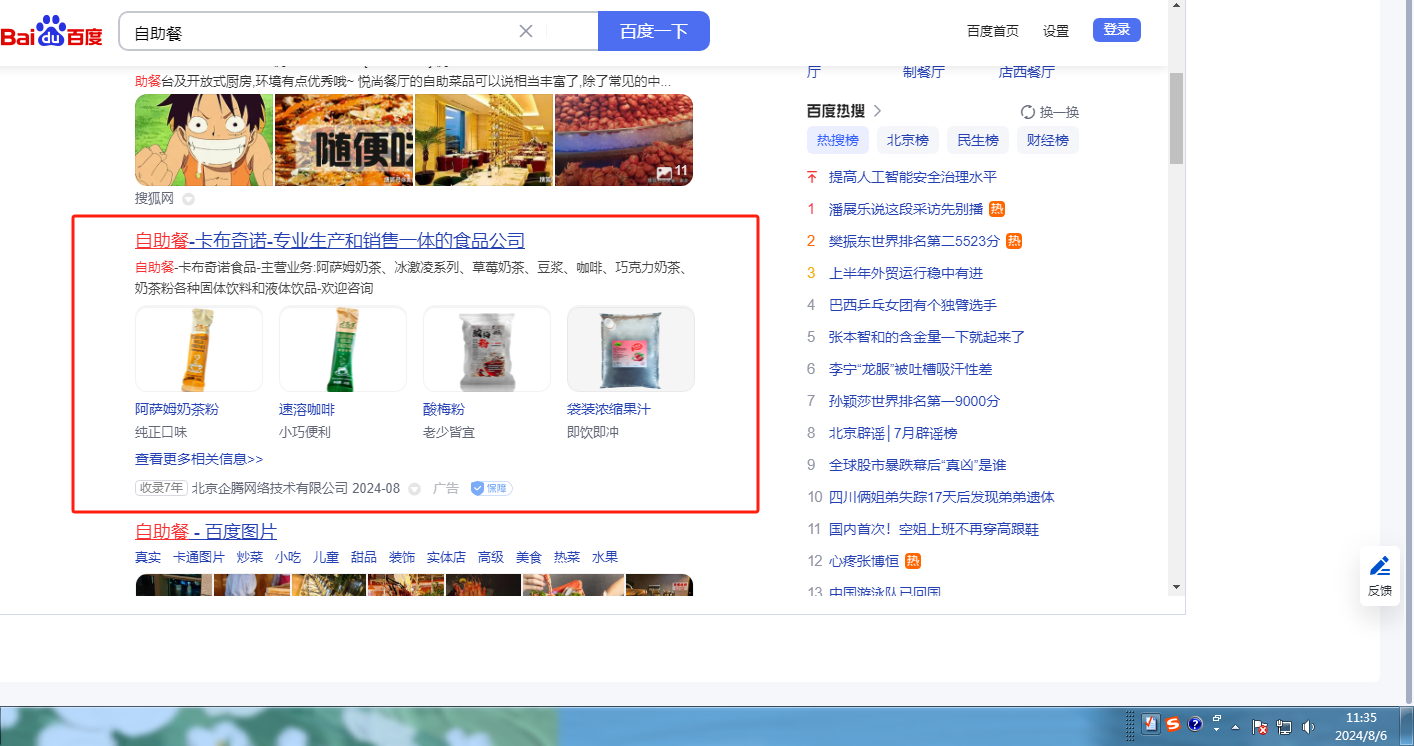Image resolution: width=1414 pixels, height=746 pixels.
Task: Switch to the 北京榜 tab
Action: click(908, 140)
